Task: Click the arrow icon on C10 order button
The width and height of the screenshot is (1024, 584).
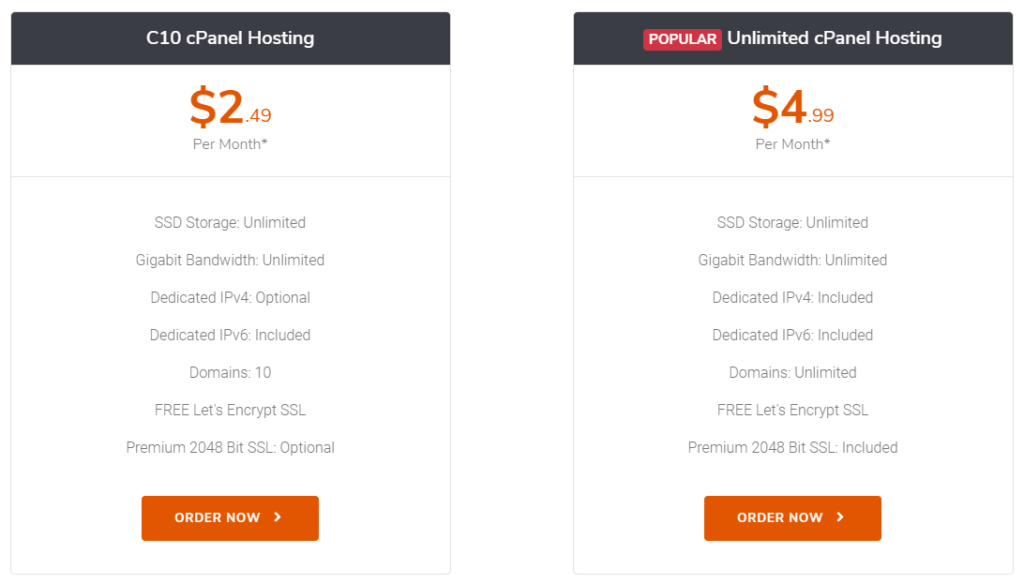Action: click(x=278, y=517)
